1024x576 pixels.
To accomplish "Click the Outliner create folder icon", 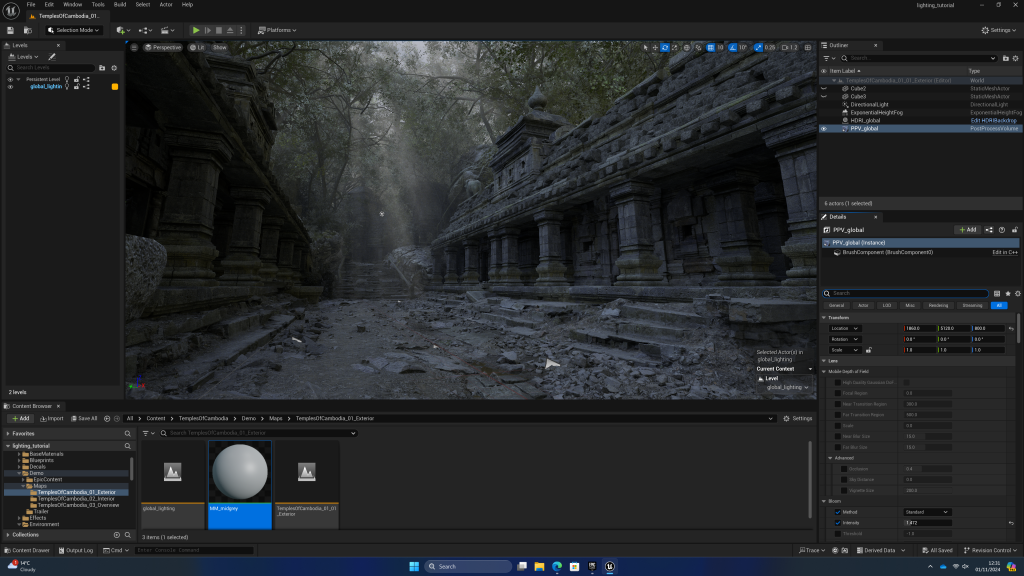I will click(1006, 58).
